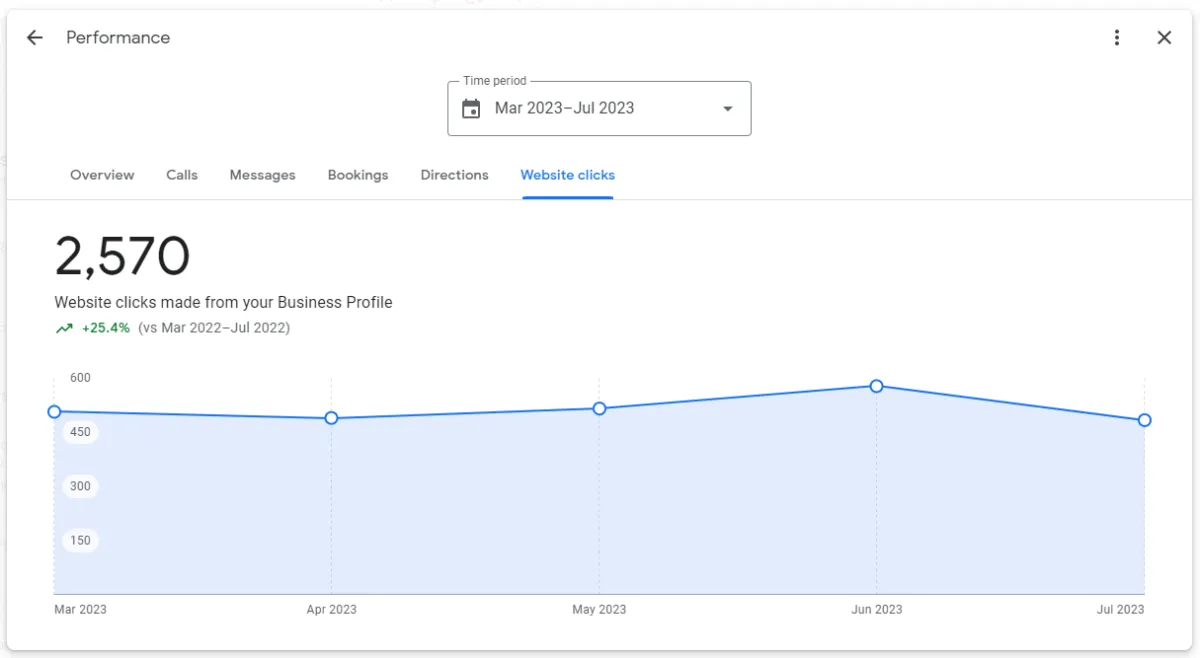The height and width of the screenshot is (658, 1200).
Task: Open the three-dot more options menu
Action: click(1117, 38)
